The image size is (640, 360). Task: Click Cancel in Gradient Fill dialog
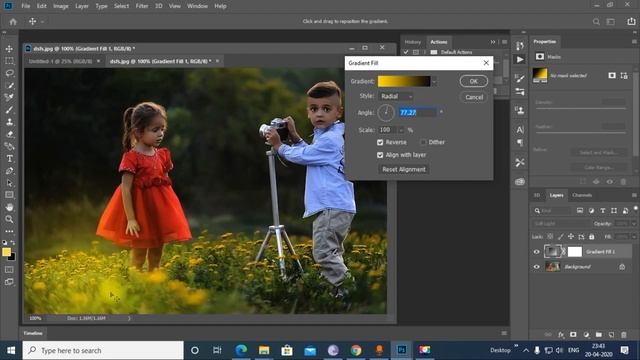coord(473,97)
